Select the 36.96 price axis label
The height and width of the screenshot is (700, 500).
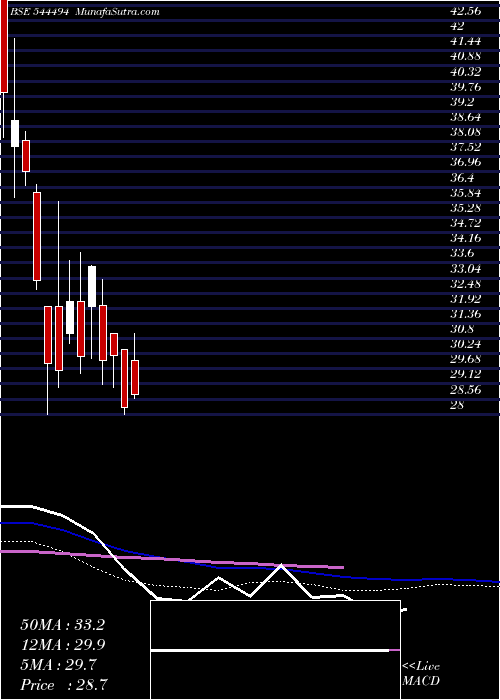coord(467,163)
